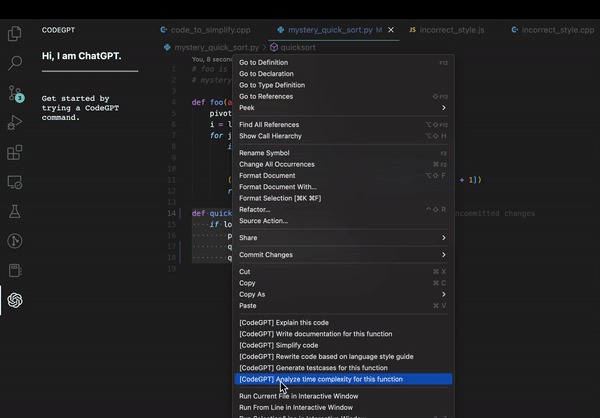The image size is (600, 418).
Task: Choose Refactor... entry
Action: click(343, 209)
